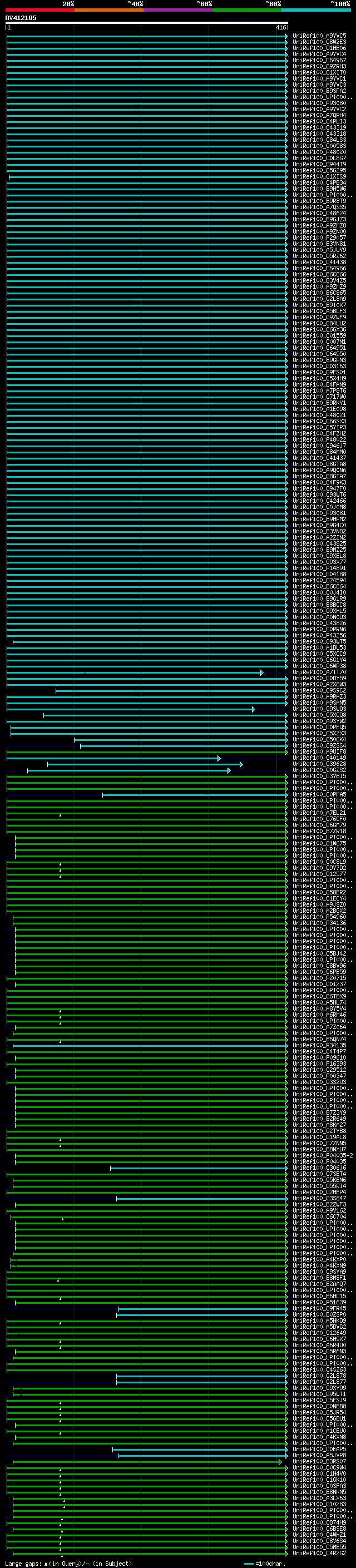
Task: Click the white query sequence ruler bar
Action: coord(147,23)
